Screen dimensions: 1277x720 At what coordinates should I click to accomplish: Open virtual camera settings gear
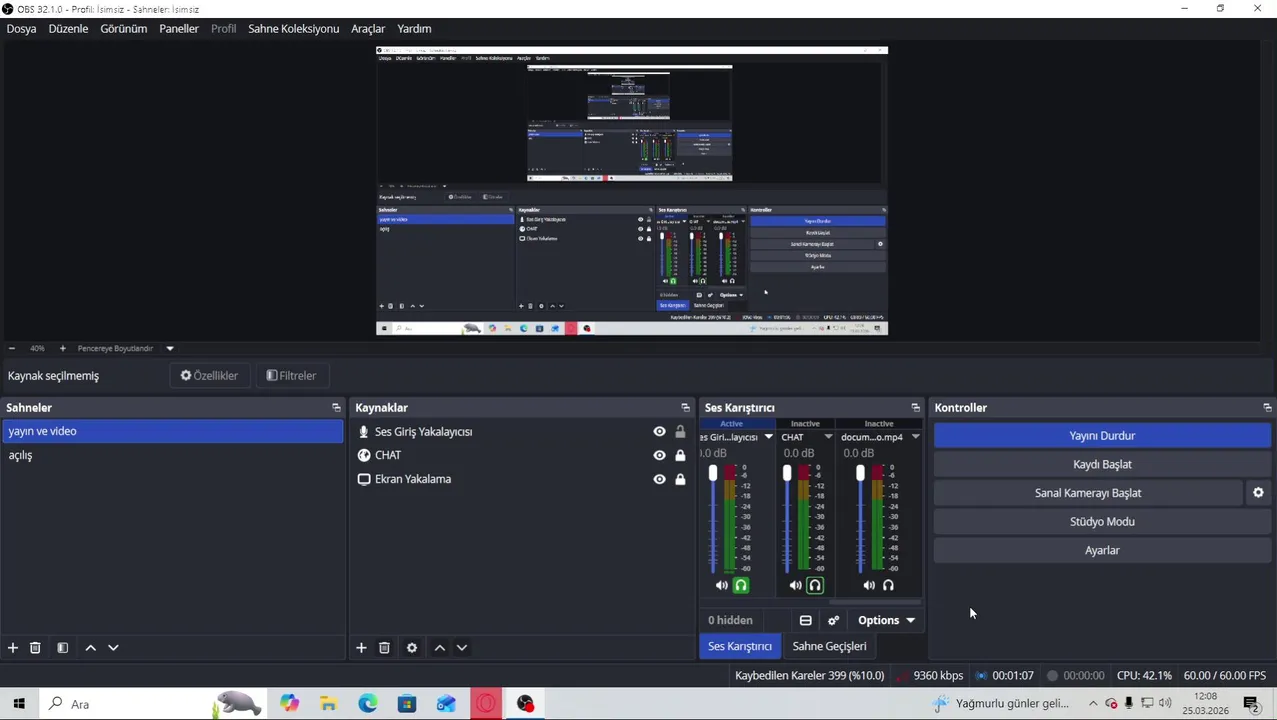click(1258, 493)
